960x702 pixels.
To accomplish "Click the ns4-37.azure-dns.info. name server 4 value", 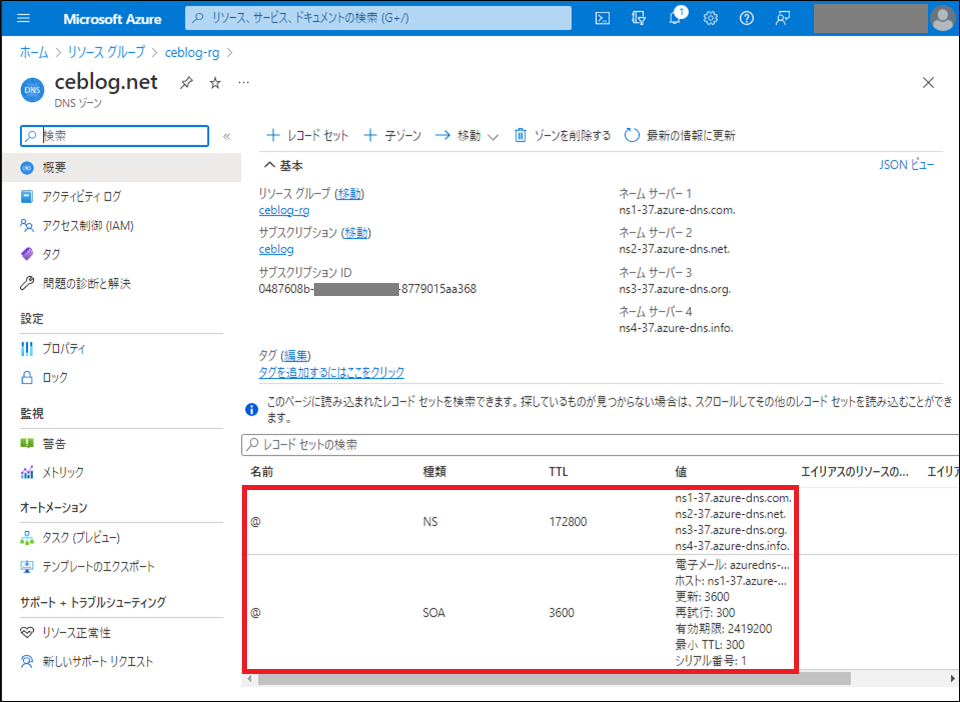I will 676,328.
